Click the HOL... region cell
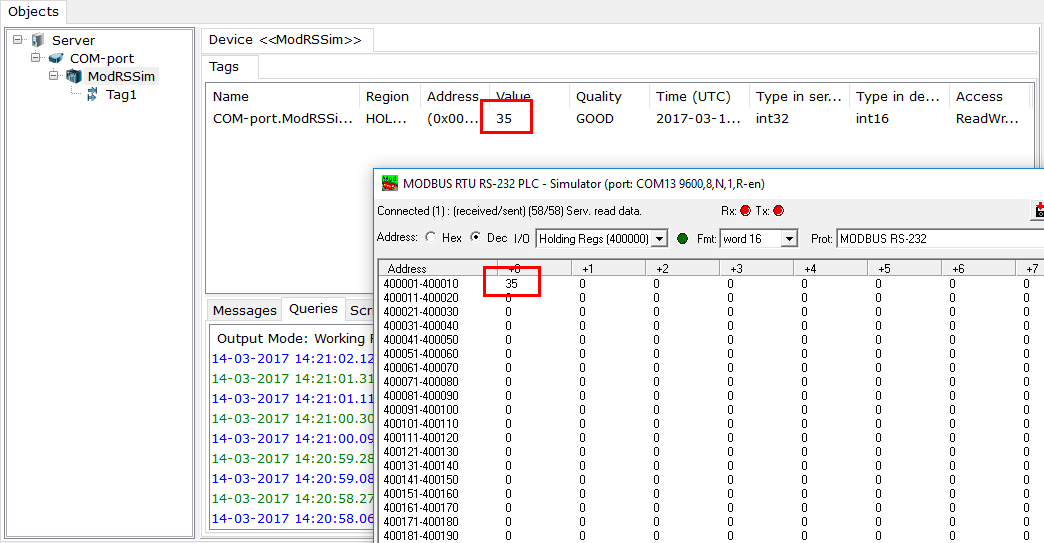The height and width of the screenshot is (543, 1044). [x=386, y=118]
